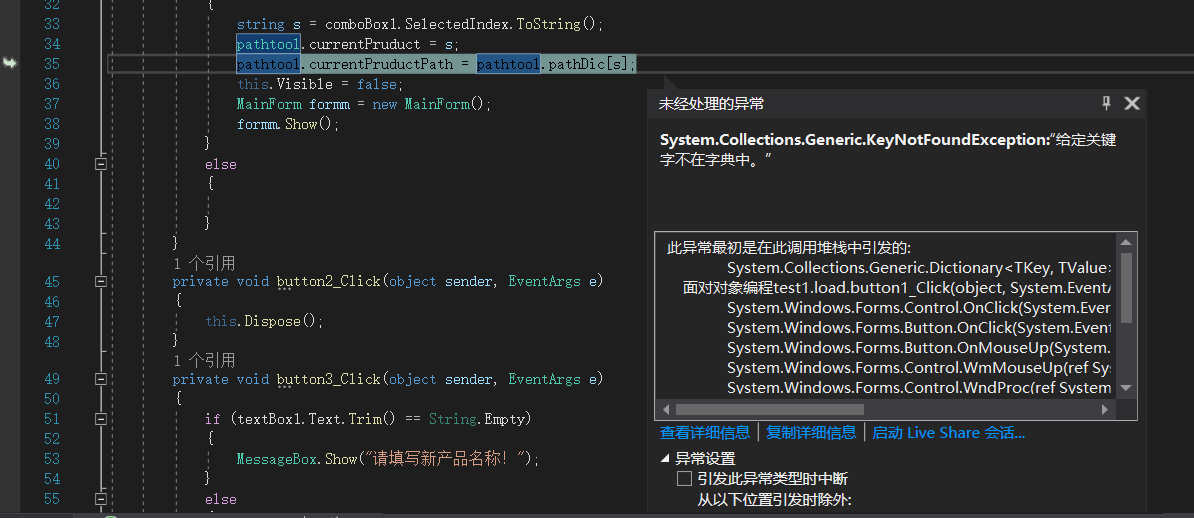The width and height of the screenshot is (1194, 518).
Task: Select the Control.WndProc stack frame
Action: pyautogui.click(x=919, y=388)
